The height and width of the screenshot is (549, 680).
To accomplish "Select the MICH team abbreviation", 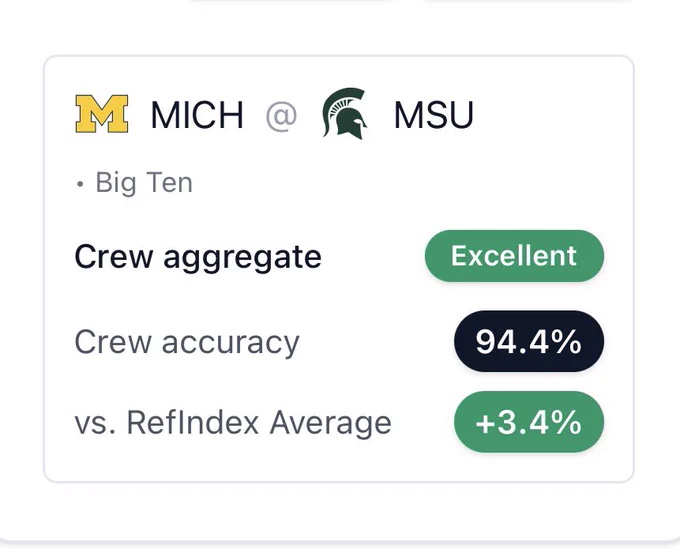I will (197, 115).
